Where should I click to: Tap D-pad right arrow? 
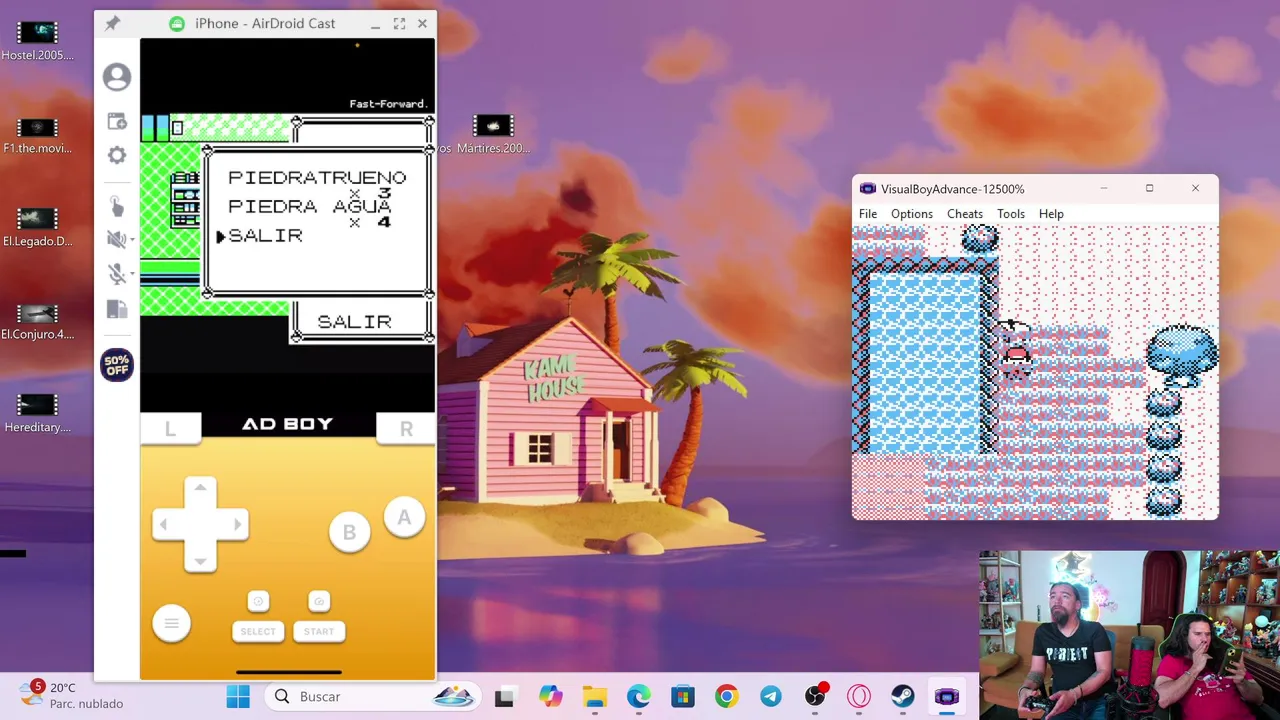[x=236, y=524]
